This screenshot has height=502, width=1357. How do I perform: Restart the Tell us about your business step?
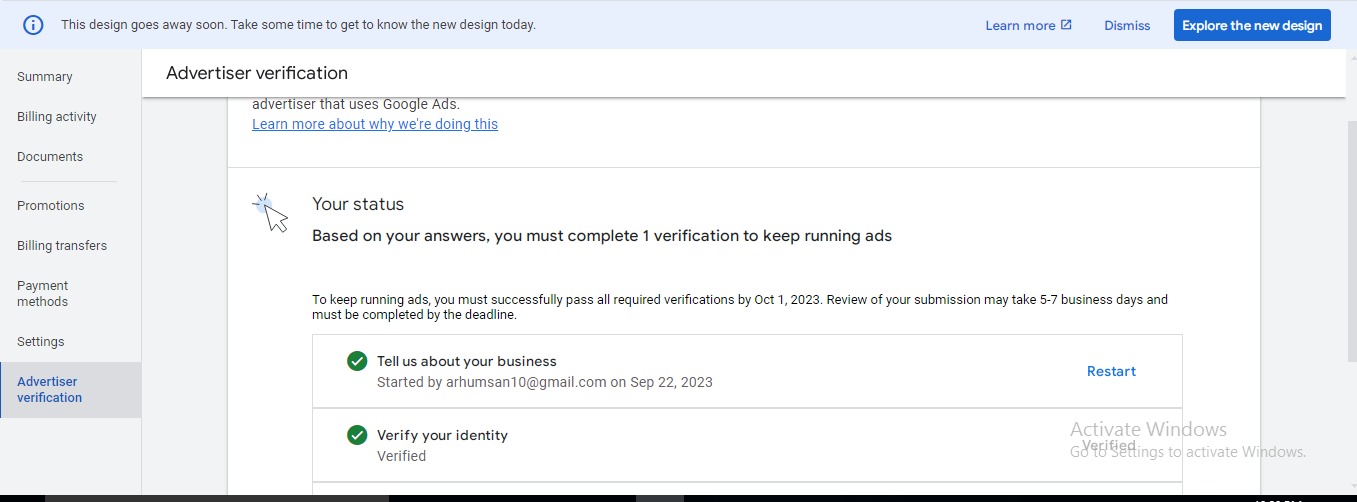point(1111,371)
